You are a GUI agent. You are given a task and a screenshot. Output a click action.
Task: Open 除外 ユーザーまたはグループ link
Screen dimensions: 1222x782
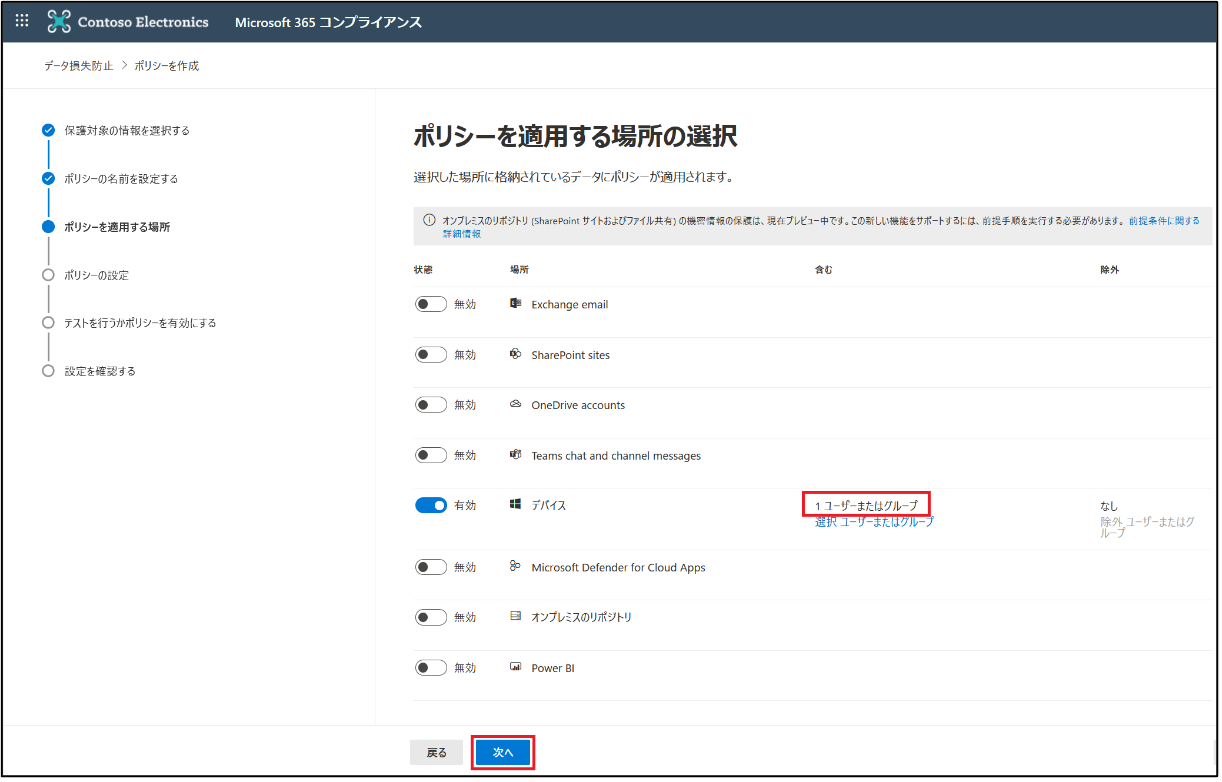(x=1147, y=527)
